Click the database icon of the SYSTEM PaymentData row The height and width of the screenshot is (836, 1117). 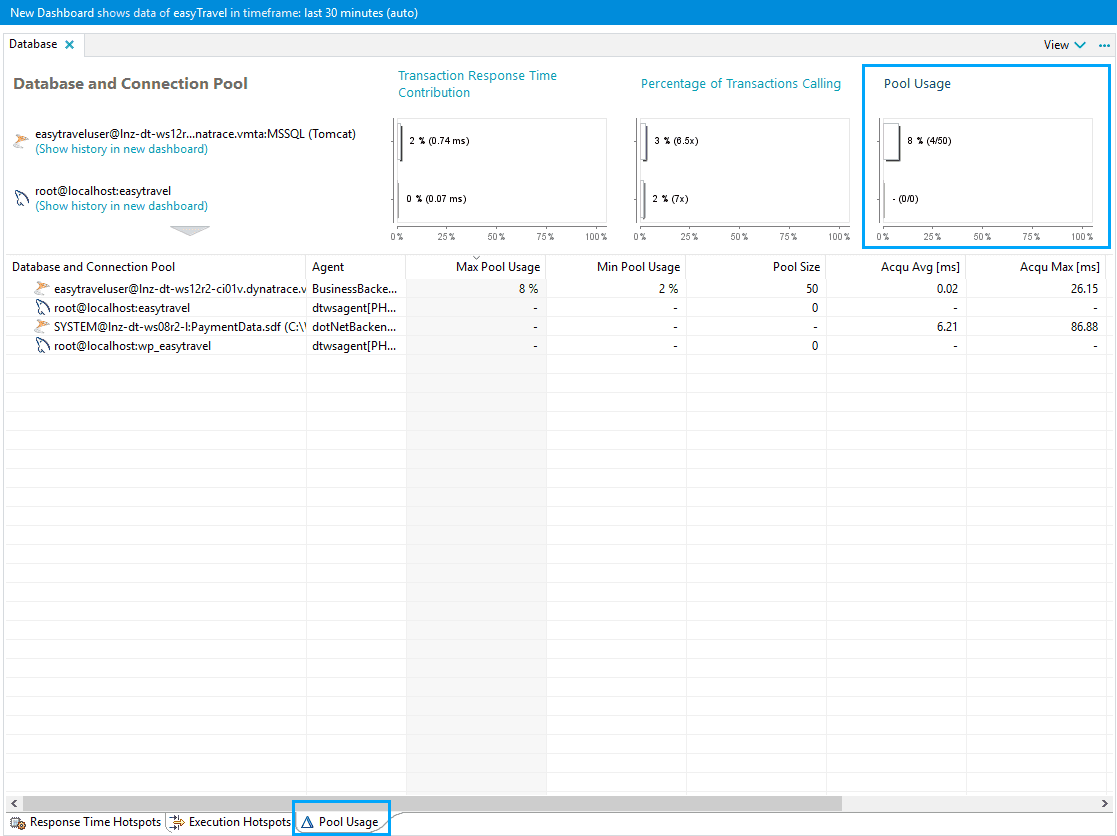tap(42, 327)
